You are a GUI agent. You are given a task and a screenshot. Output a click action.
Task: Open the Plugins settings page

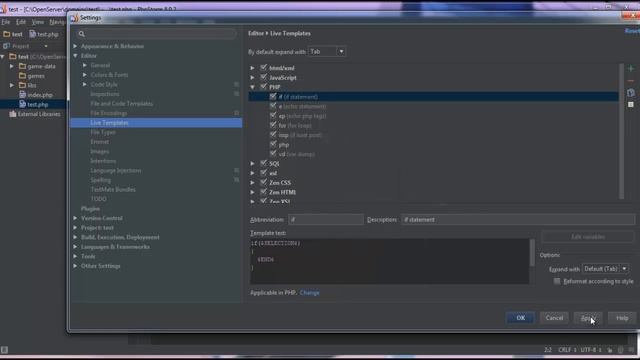coord(90,209)
